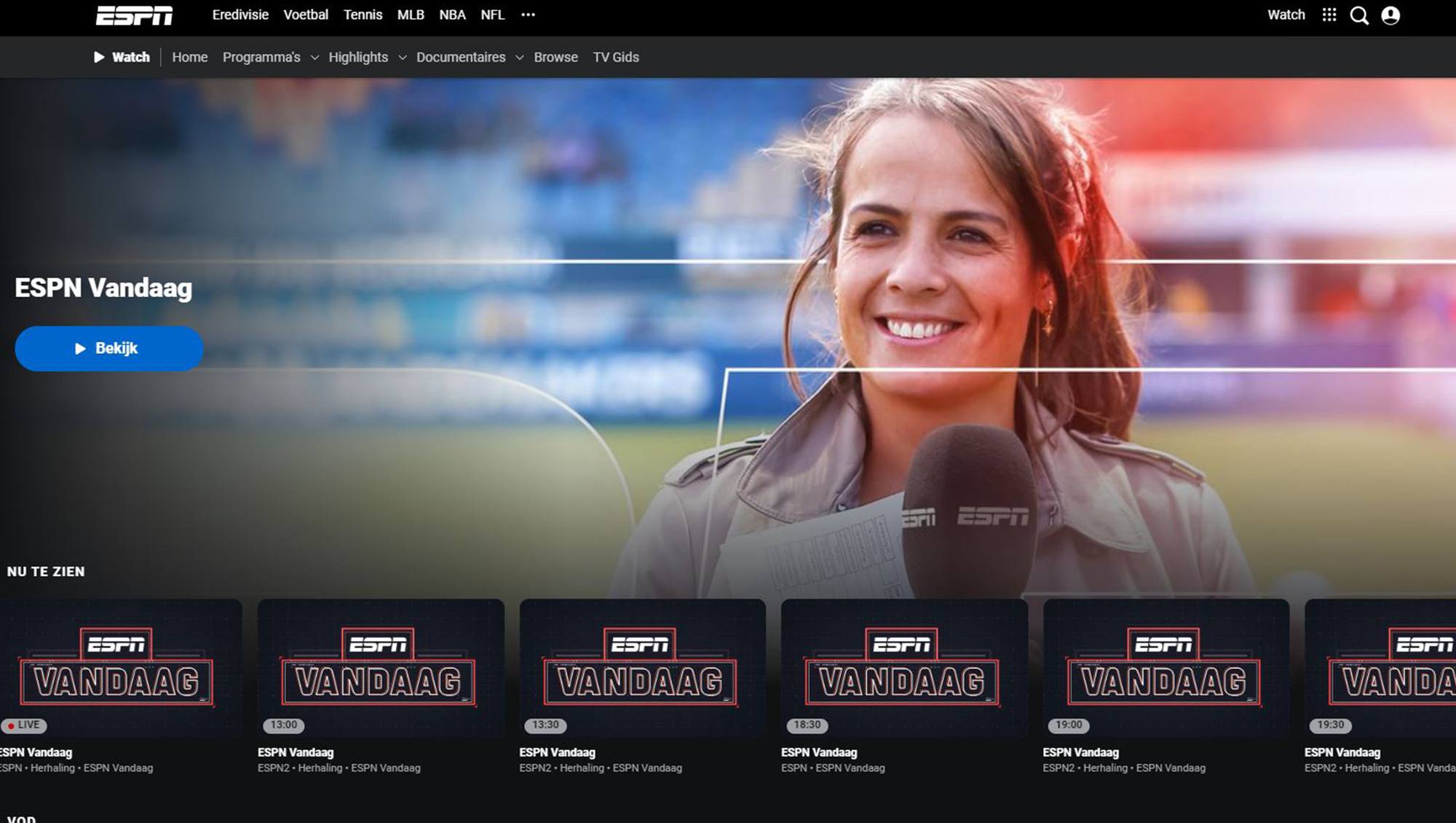The width and height of the screenshot is (1456, 823).
Task: Open the apps grid icon
Action: coord(1329,15)
